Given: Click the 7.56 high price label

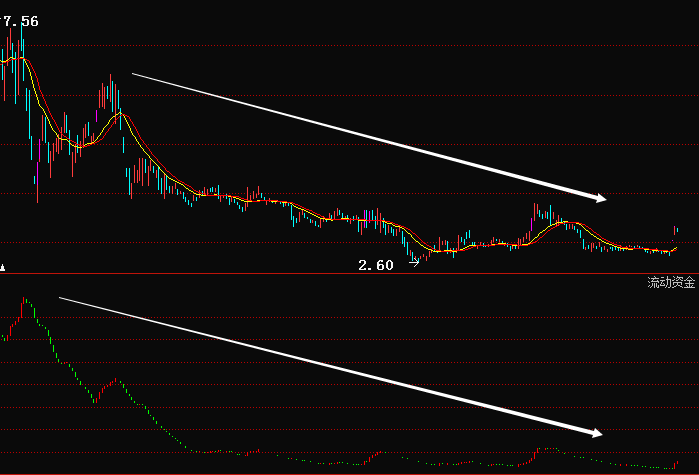Looking at the screenshot, I should point(20,21).
